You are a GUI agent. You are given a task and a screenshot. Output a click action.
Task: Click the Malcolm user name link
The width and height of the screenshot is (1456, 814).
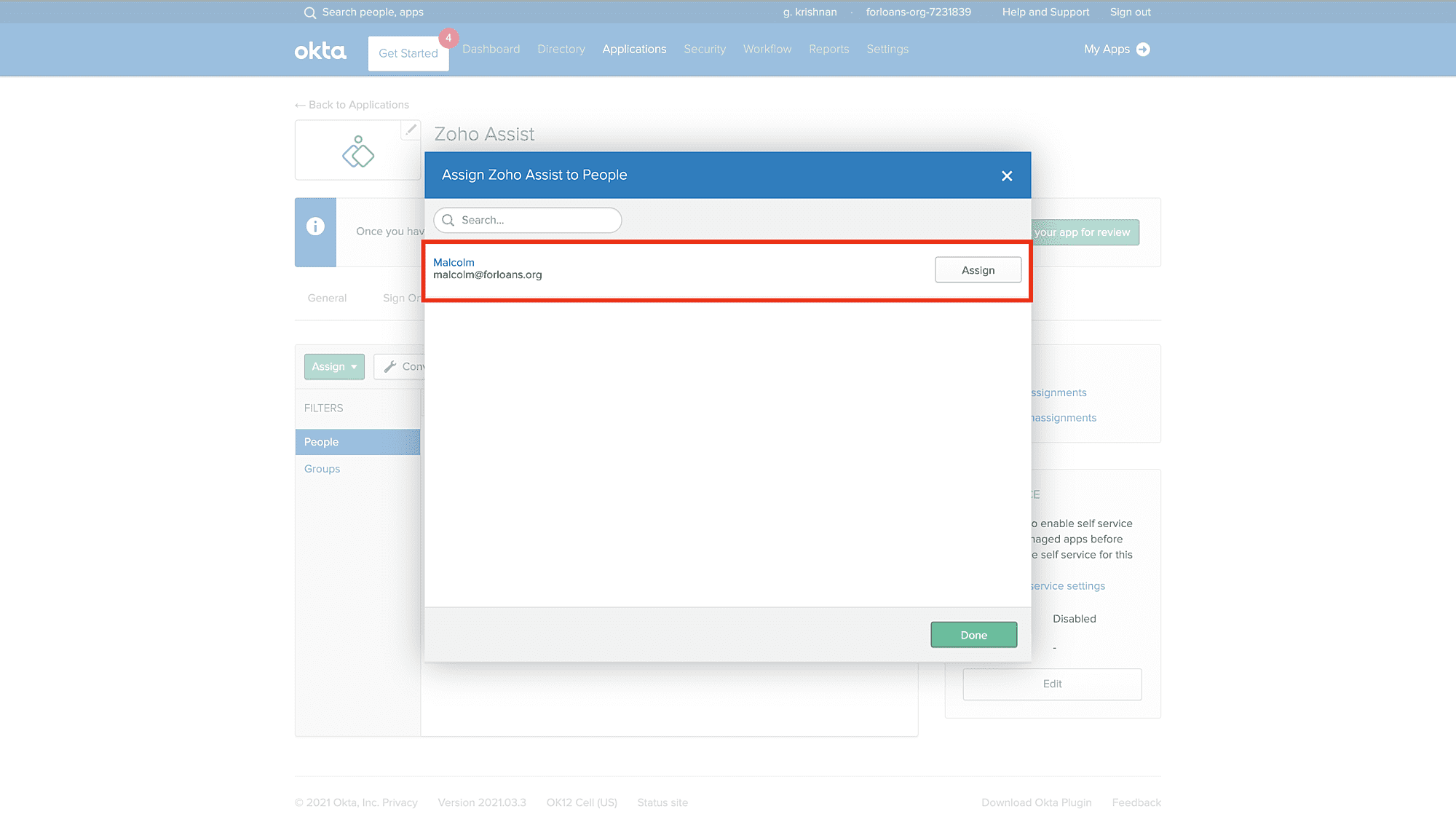454,262
